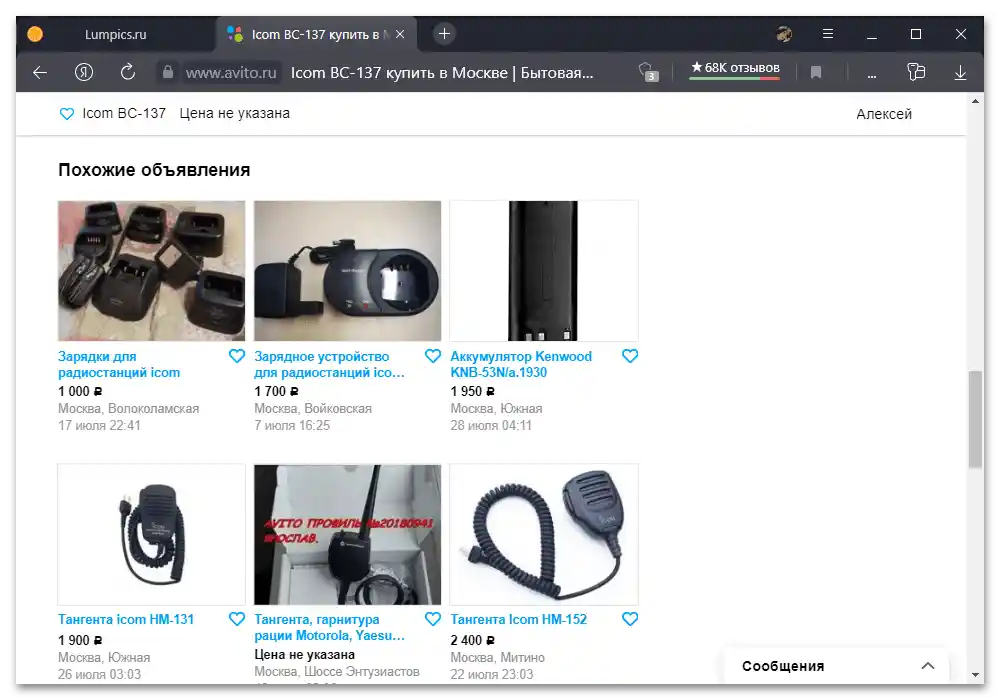The height and width of the screenshot is (700, 1000).
Task: Open the collections icon in the toolbar
Action: [x=916, y=72]
